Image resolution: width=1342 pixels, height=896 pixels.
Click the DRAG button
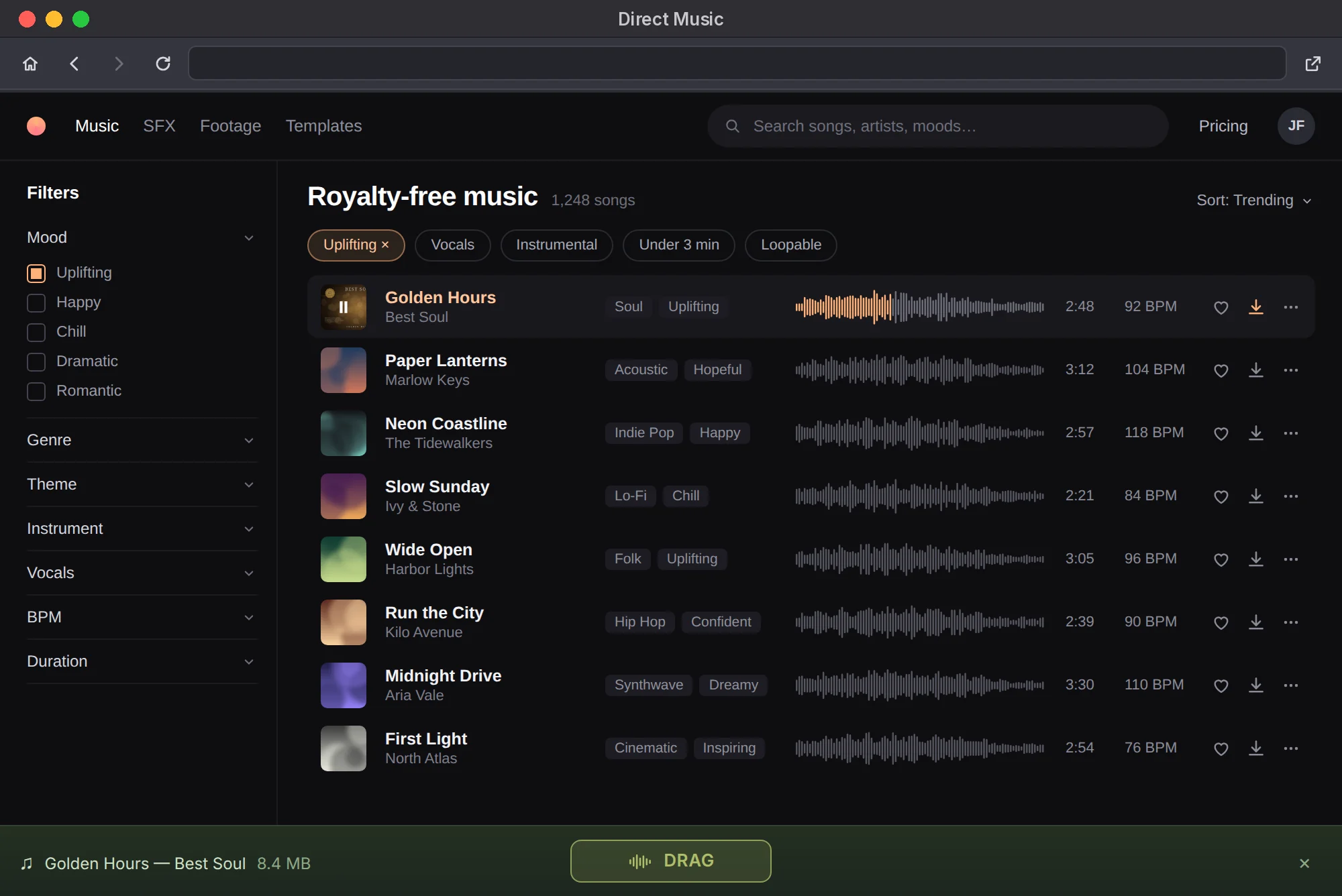coord(671,860)
